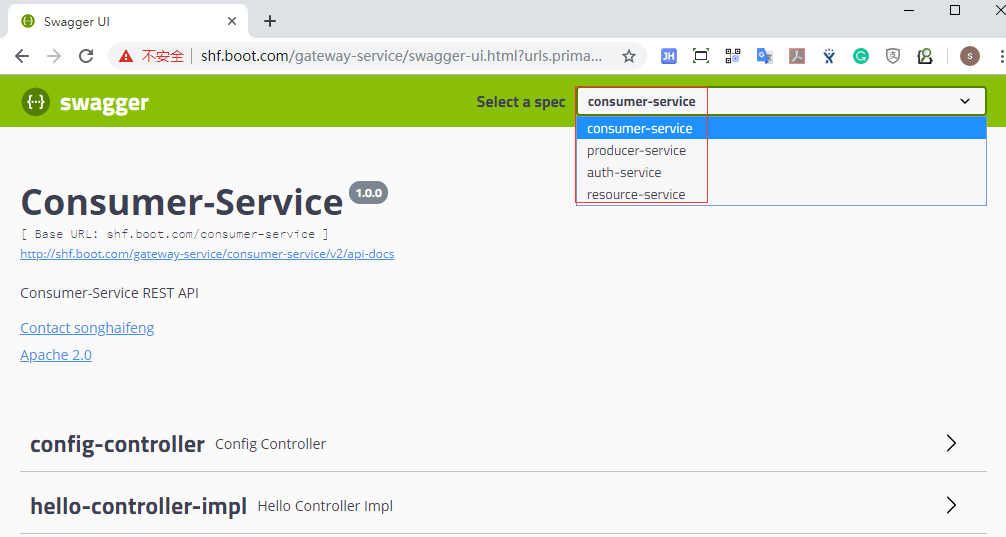Click the Evernote-style extension icon
Image resolution: width=1006 pixels, height=537 pixels.
(925, 56)
